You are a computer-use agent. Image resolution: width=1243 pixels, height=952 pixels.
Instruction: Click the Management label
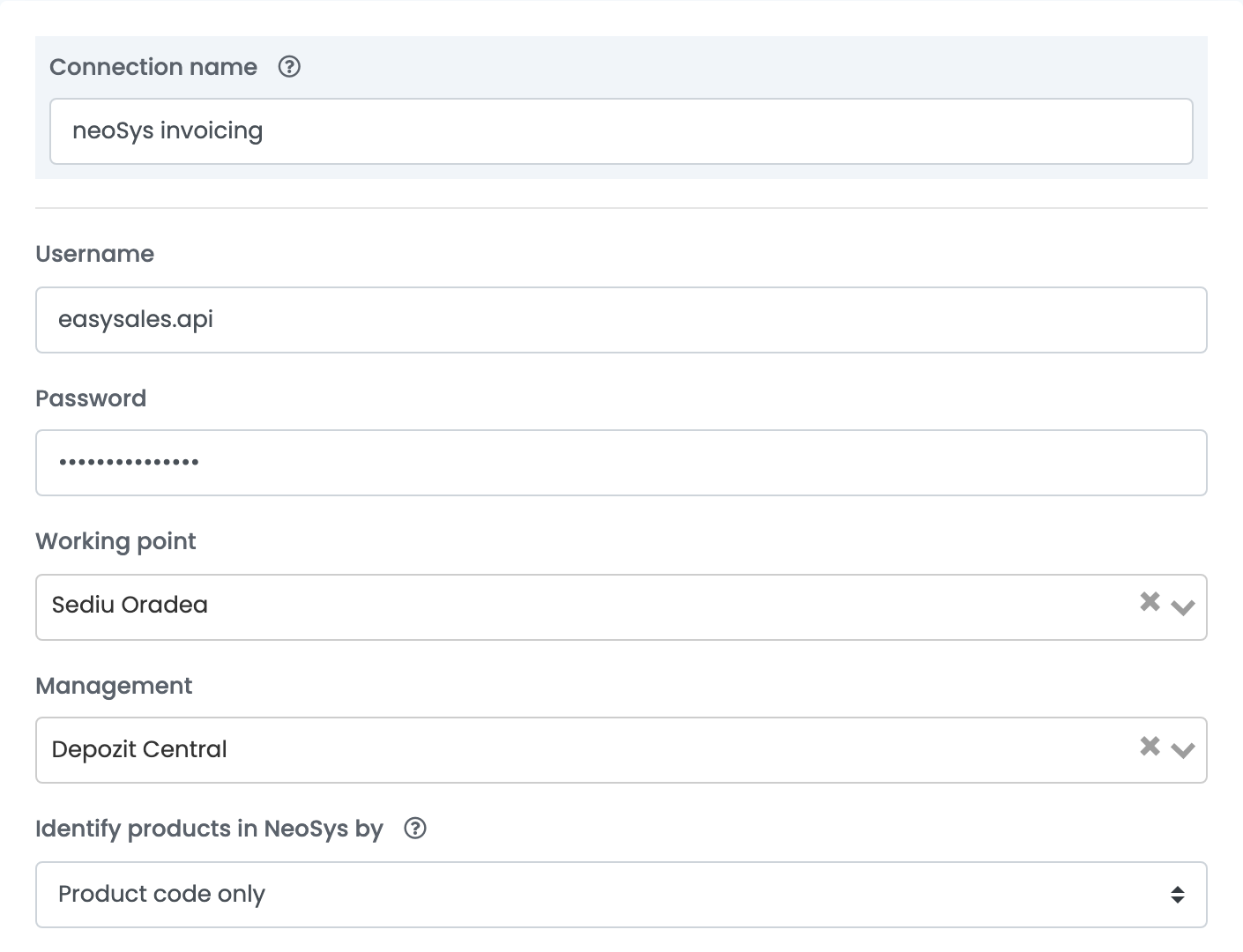[x=114, y=686]
